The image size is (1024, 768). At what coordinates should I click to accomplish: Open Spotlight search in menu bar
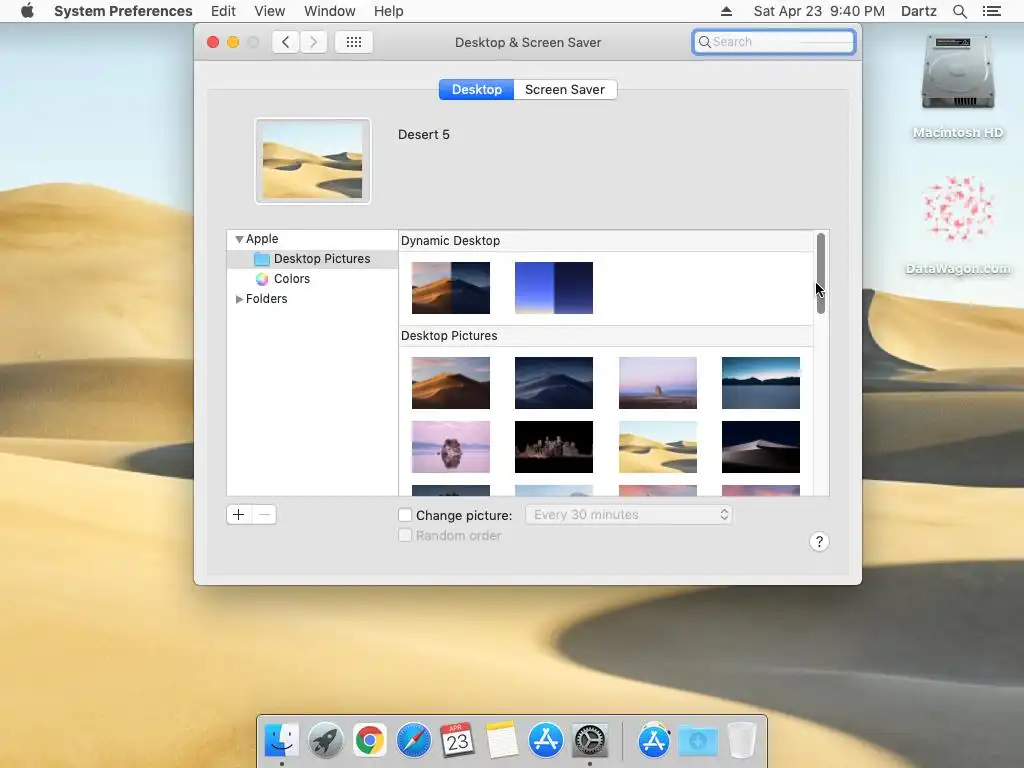click(x=959, y=11)
